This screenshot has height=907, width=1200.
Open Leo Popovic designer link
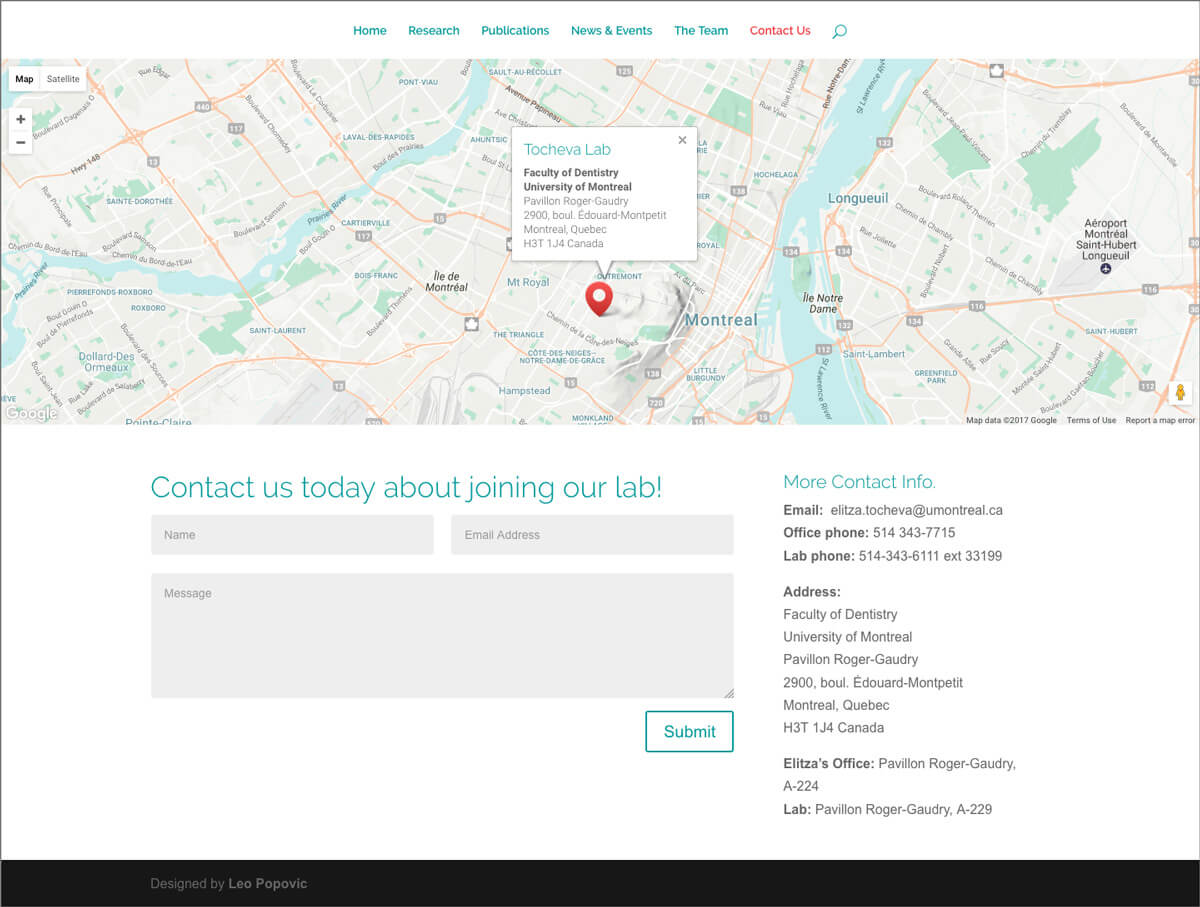pos(268,884)
